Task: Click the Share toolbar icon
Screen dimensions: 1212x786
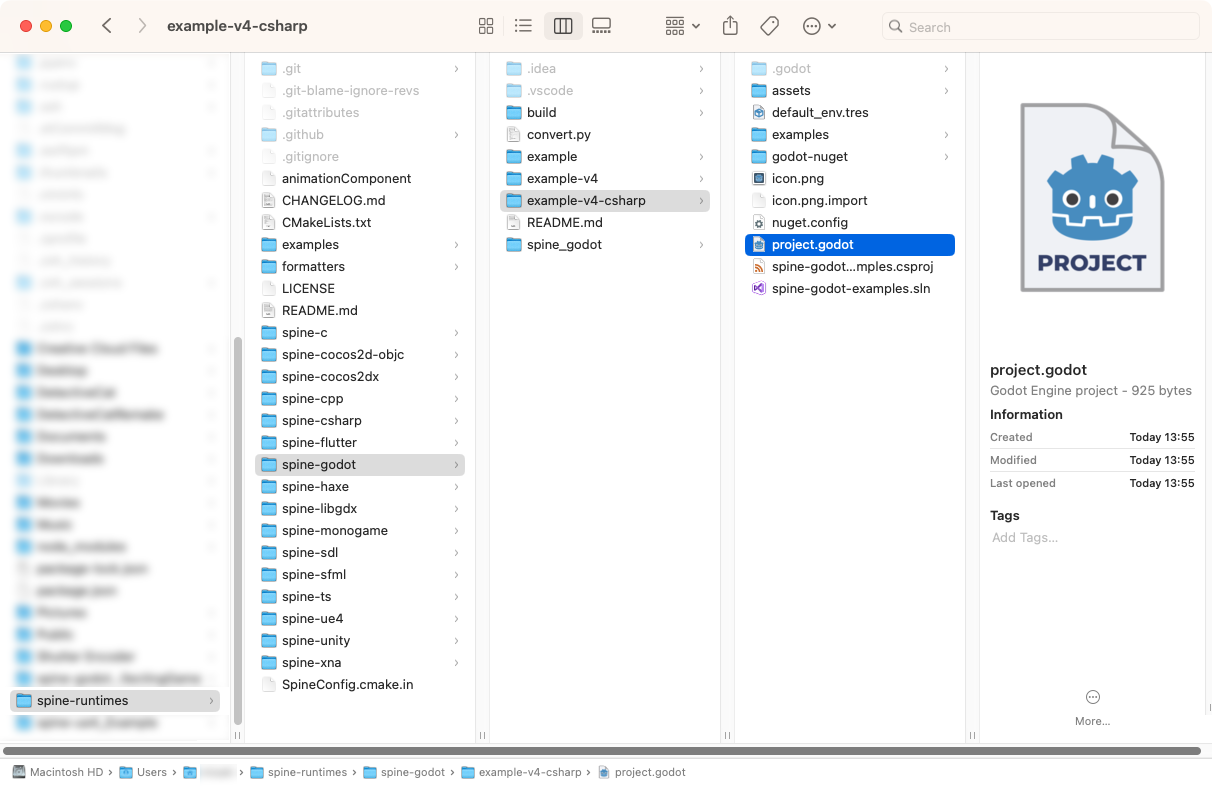Action: [x=730, y=26]
